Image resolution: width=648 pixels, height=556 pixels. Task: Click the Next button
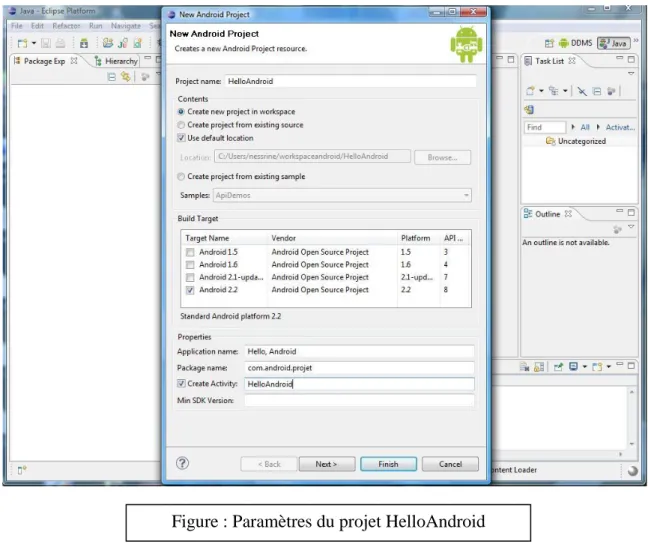click(326, 464)
